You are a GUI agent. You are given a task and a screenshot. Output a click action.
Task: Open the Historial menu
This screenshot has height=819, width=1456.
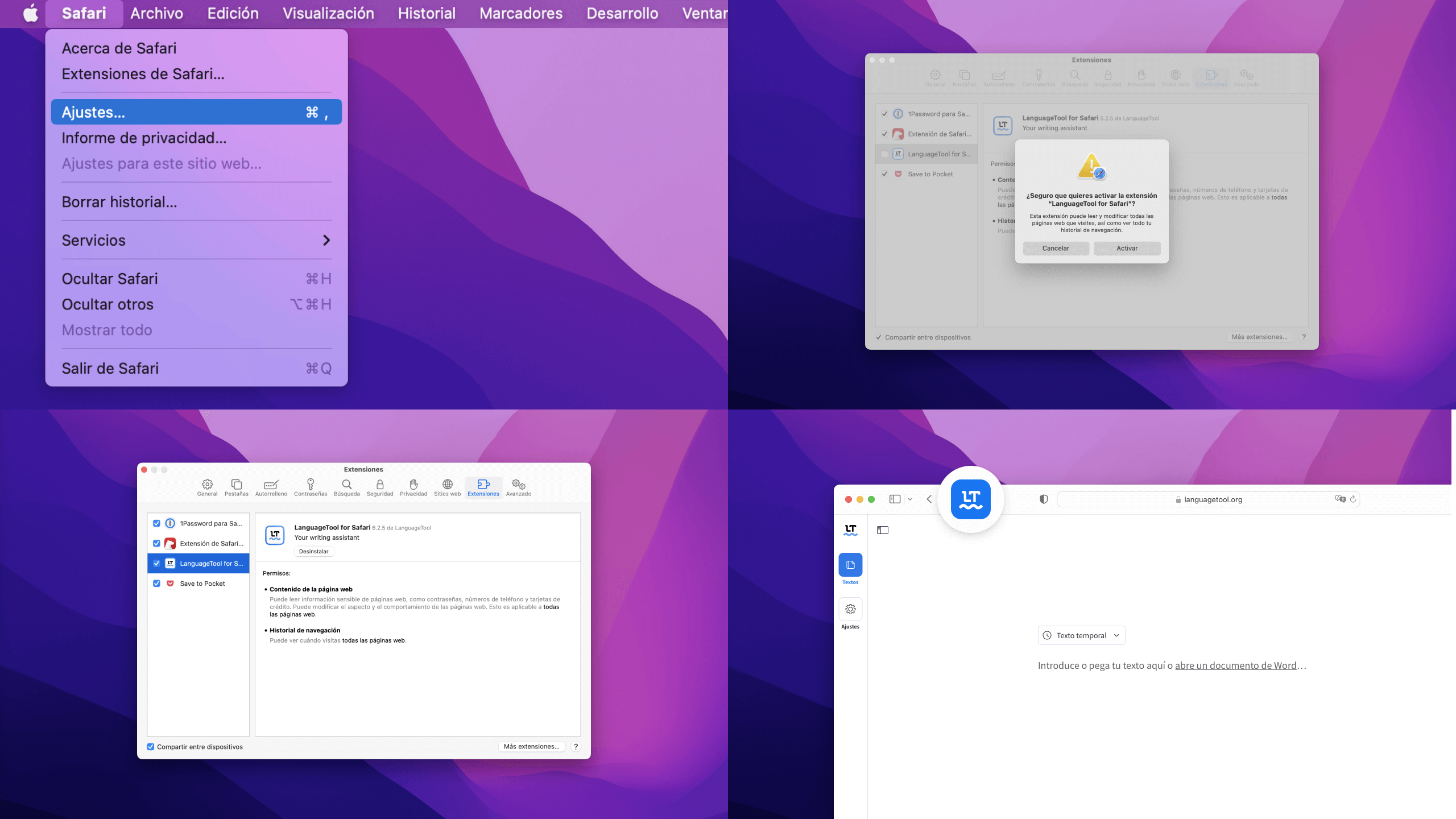(x=427, y=13)
